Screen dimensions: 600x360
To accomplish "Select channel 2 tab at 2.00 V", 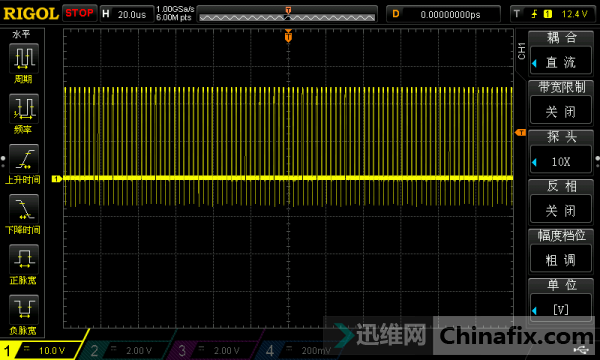I will [125, 350].
